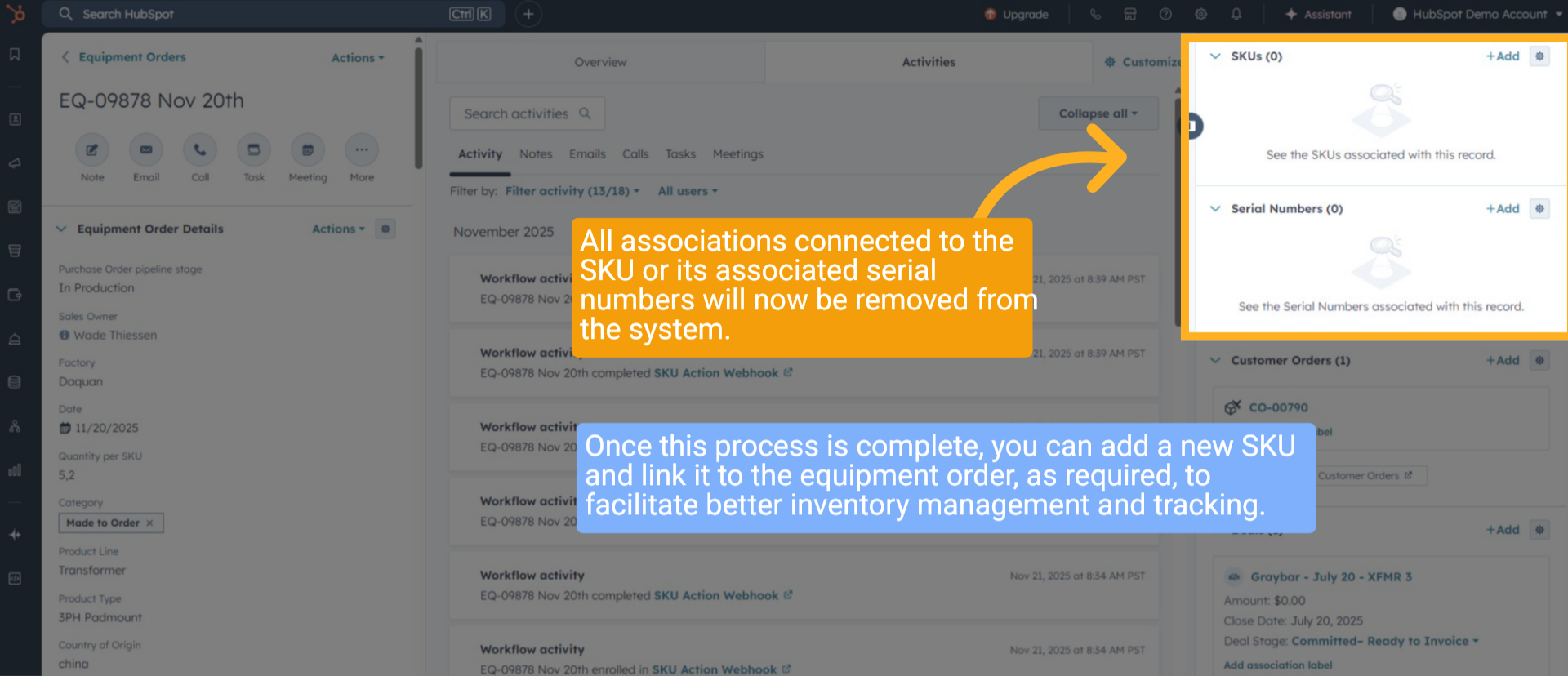Open the phone calling icon in the top bar
This screenshot has width=1568, height=676.
(x=1095, y=14)
